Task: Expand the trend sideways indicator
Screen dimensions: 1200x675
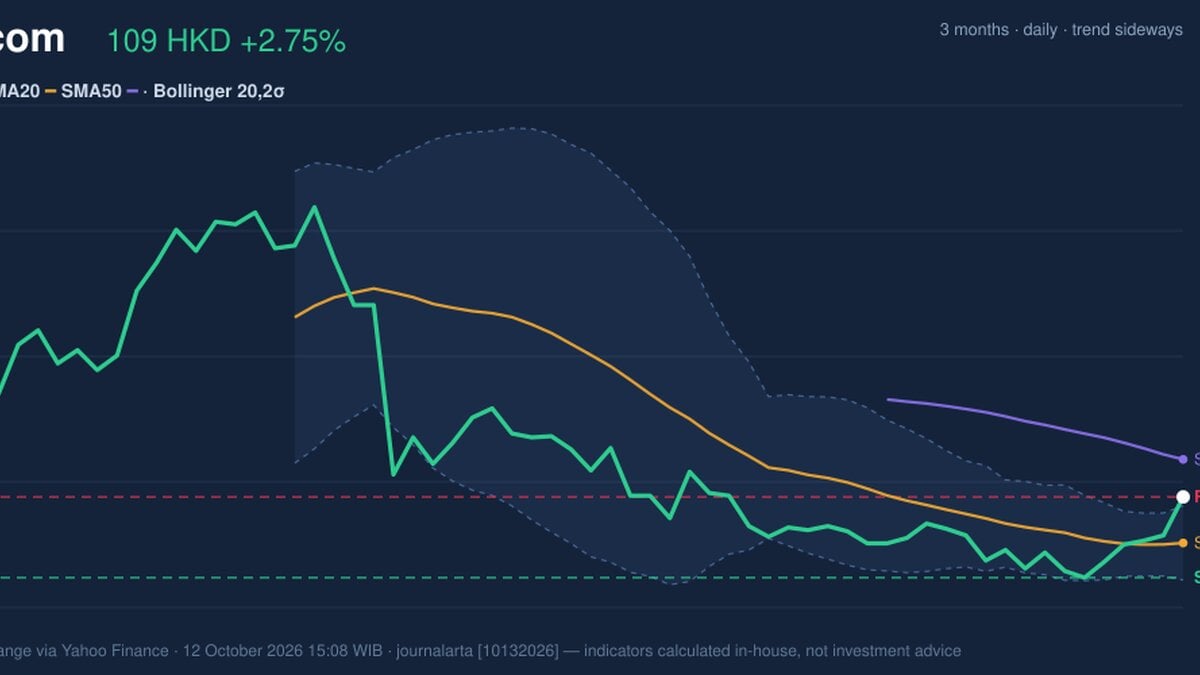Action: click(1127, 30)
